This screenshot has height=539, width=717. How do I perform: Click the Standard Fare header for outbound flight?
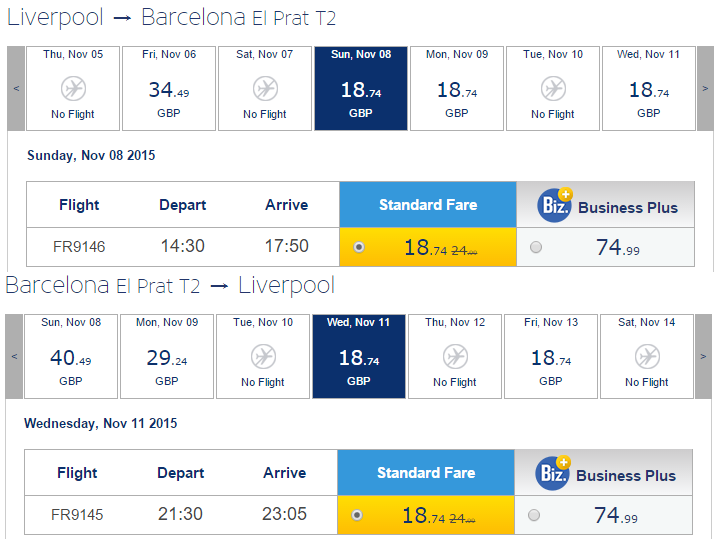pos(428,205)
